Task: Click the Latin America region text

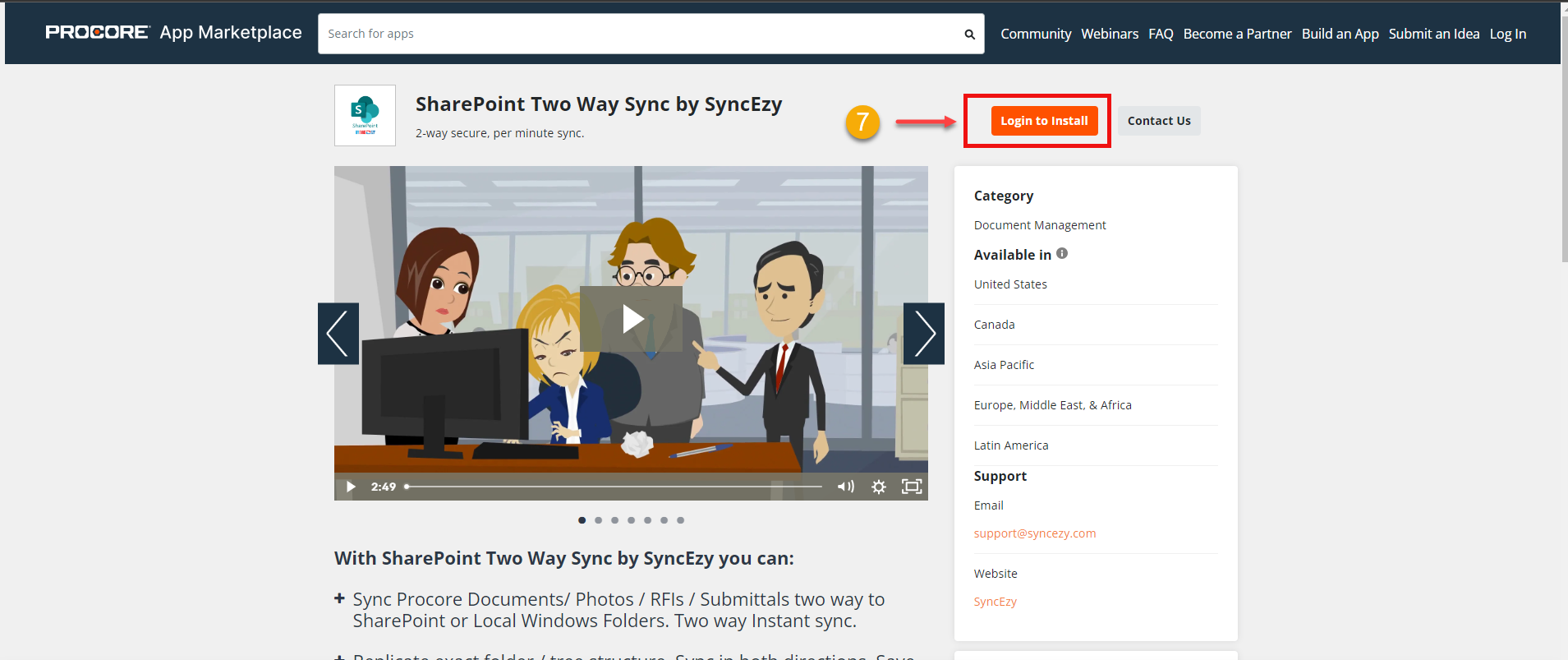Action: [x=1011, y=445]
